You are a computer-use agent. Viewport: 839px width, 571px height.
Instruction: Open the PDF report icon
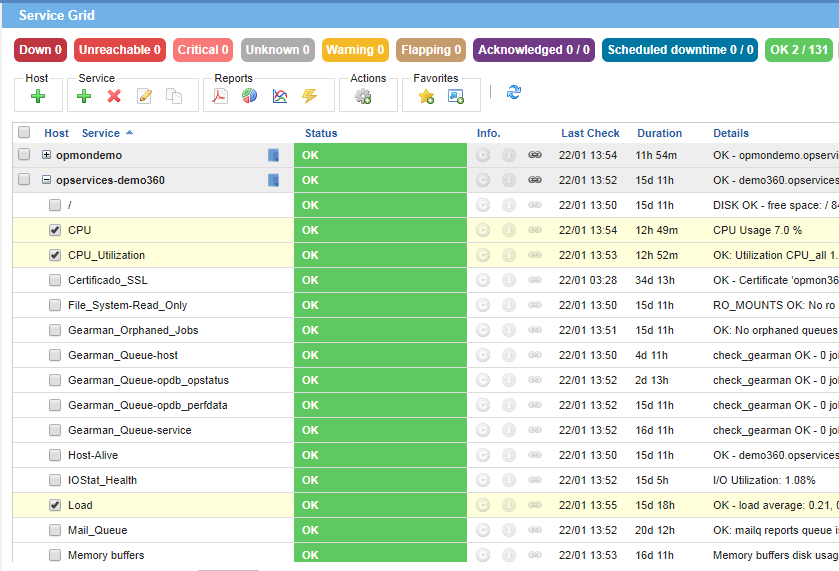[221, 96]
